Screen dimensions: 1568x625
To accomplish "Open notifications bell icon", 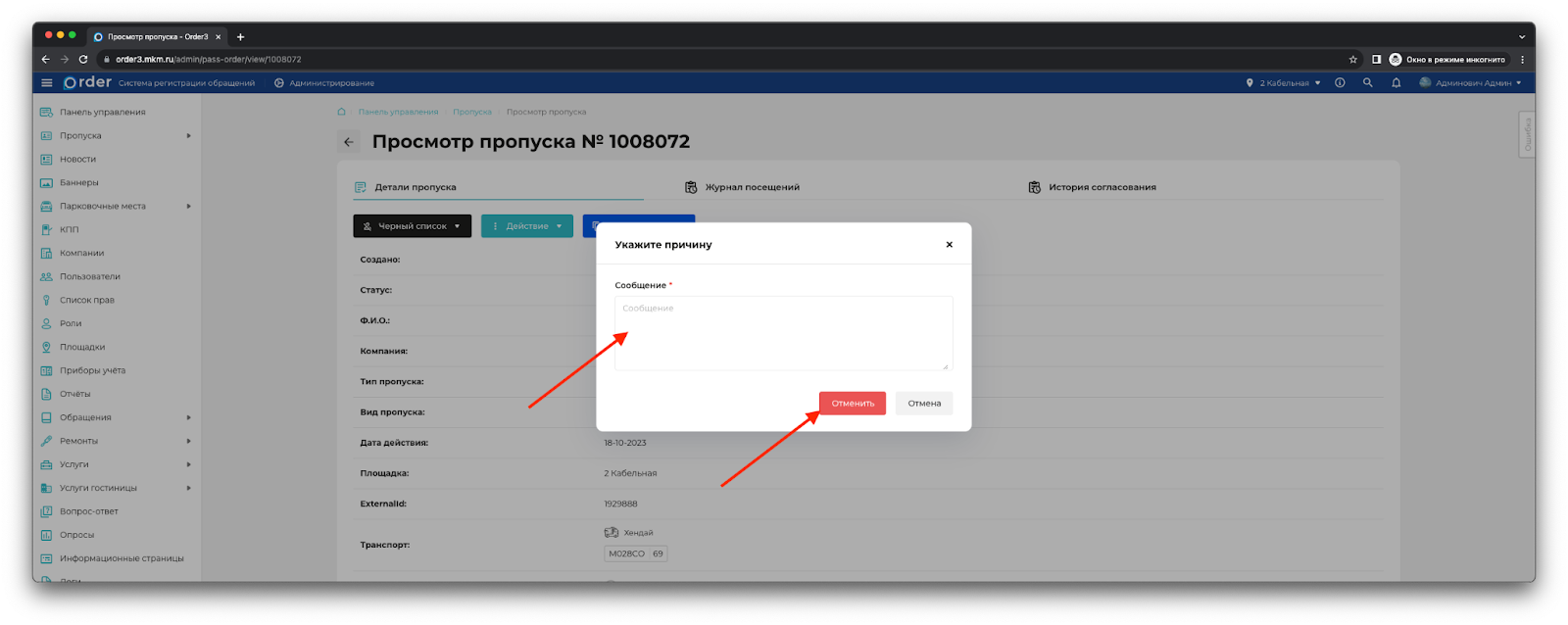I will [x=1396, y=83].
